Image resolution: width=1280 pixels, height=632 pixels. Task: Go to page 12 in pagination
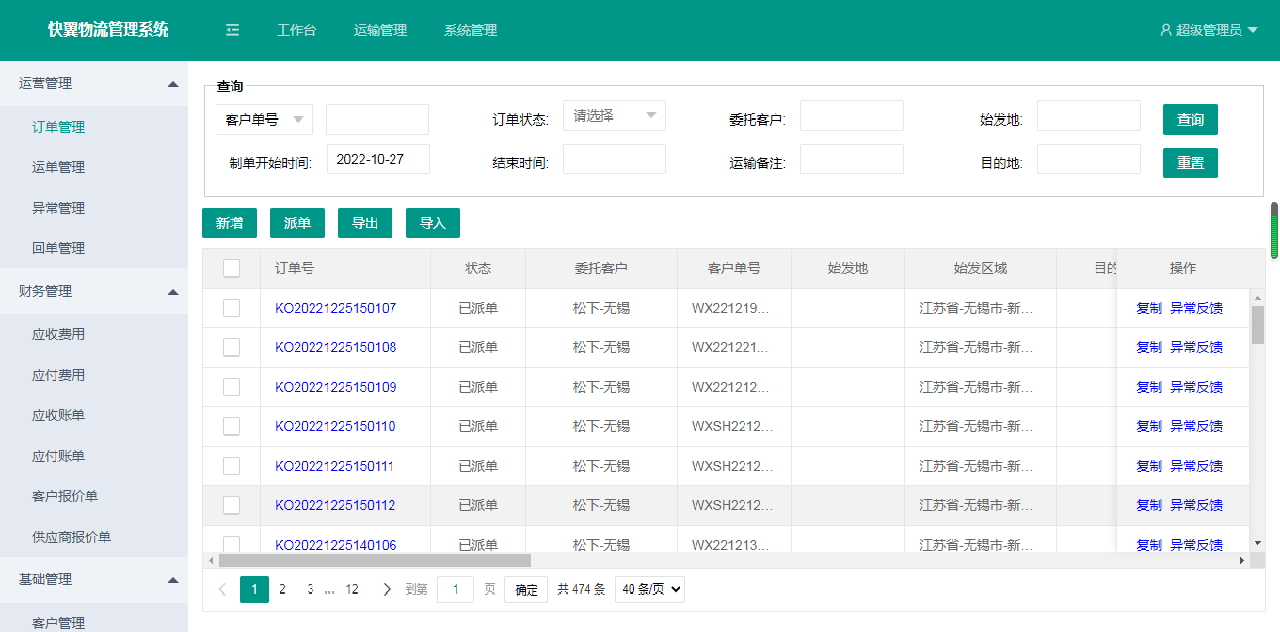tap(352, 590)
